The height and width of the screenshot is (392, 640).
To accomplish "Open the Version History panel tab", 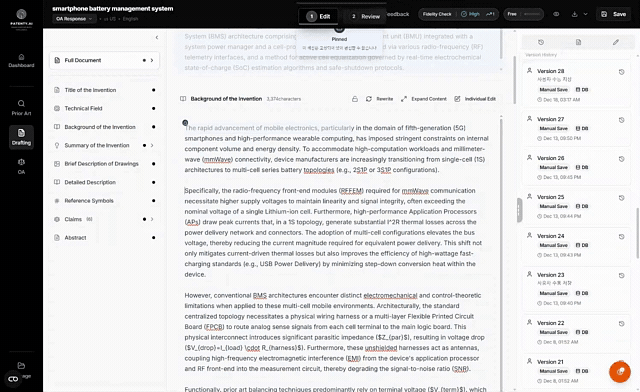I will (x=541, y=42).
